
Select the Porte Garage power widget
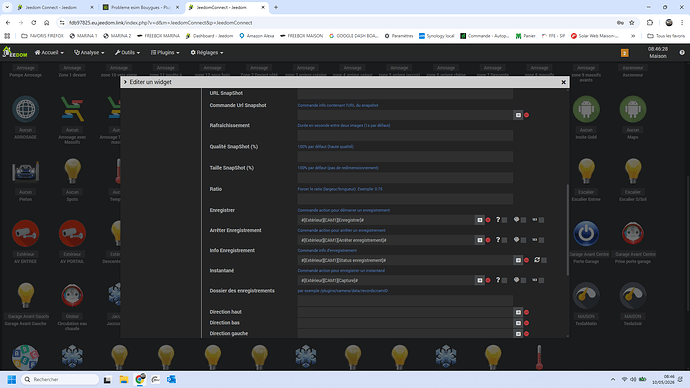(586, 233)
